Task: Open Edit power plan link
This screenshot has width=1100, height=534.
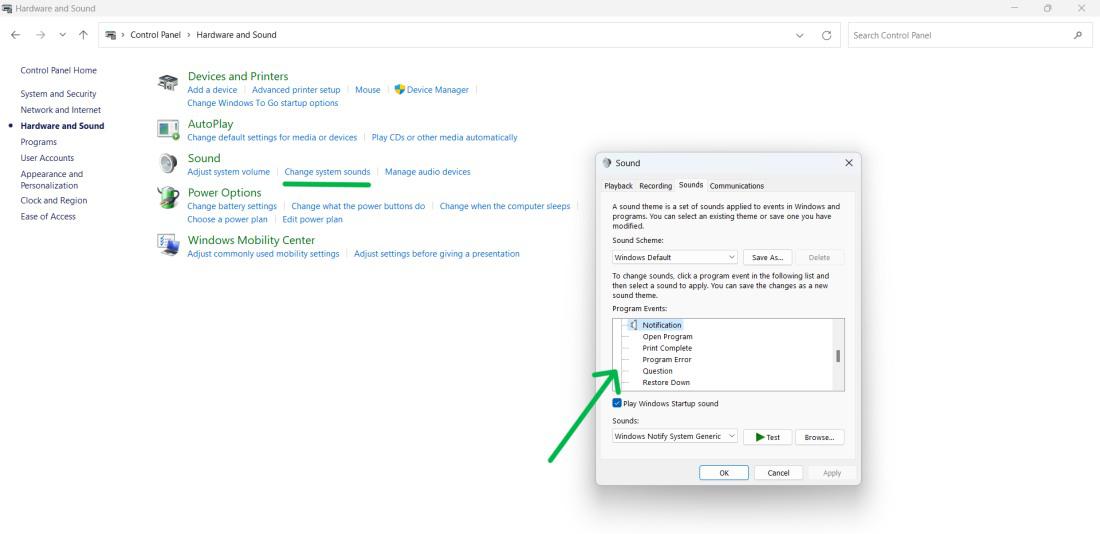Action: point(312,220)
